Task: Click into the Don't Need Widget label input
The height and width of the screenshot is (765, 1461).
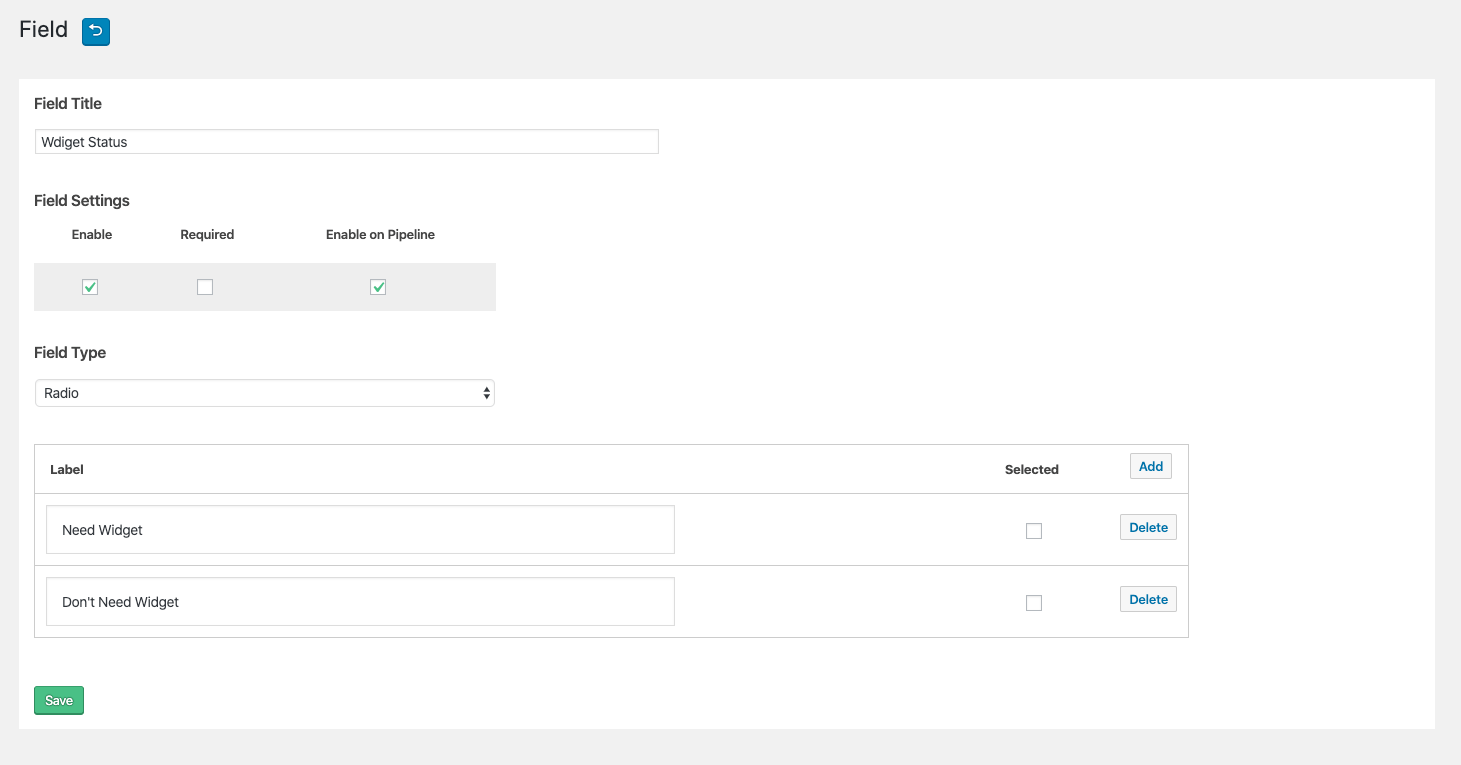Action: coord(360,601)
